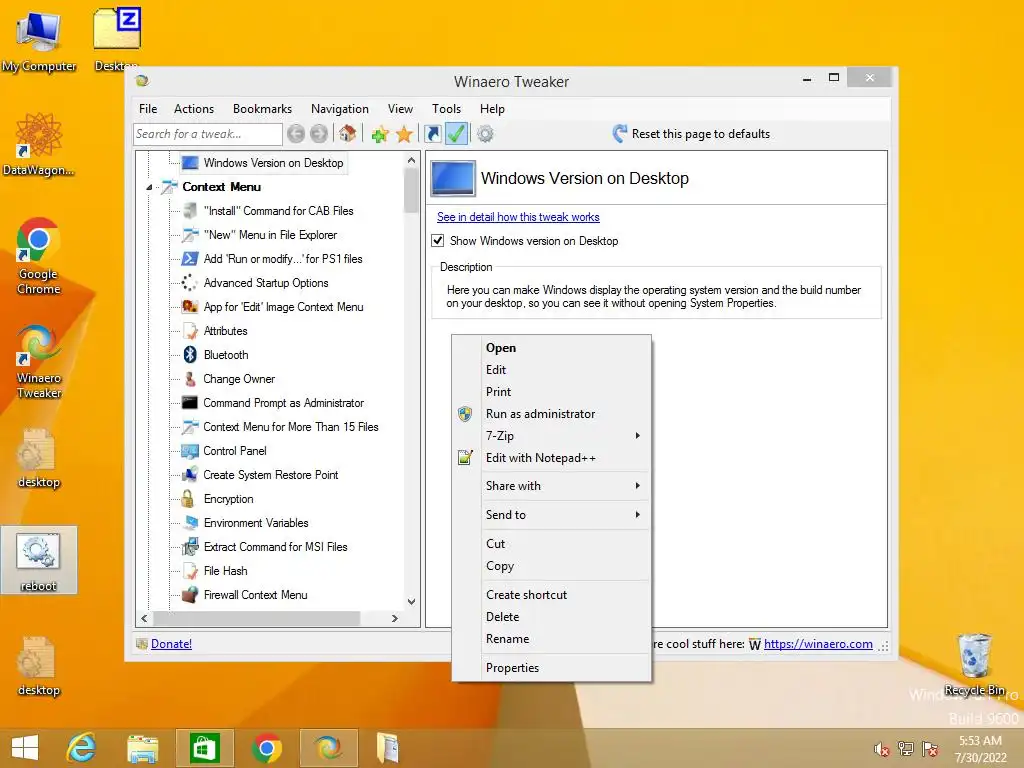Open Google Chrome desktop shortcut
1024x768 pixels.
point(39,257)
